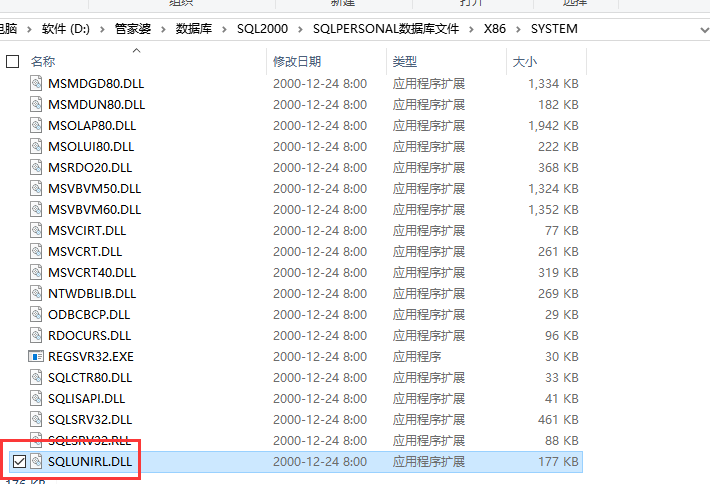Sort files by 名称 column header
The image size is (710, 484).
coord(43,61)
